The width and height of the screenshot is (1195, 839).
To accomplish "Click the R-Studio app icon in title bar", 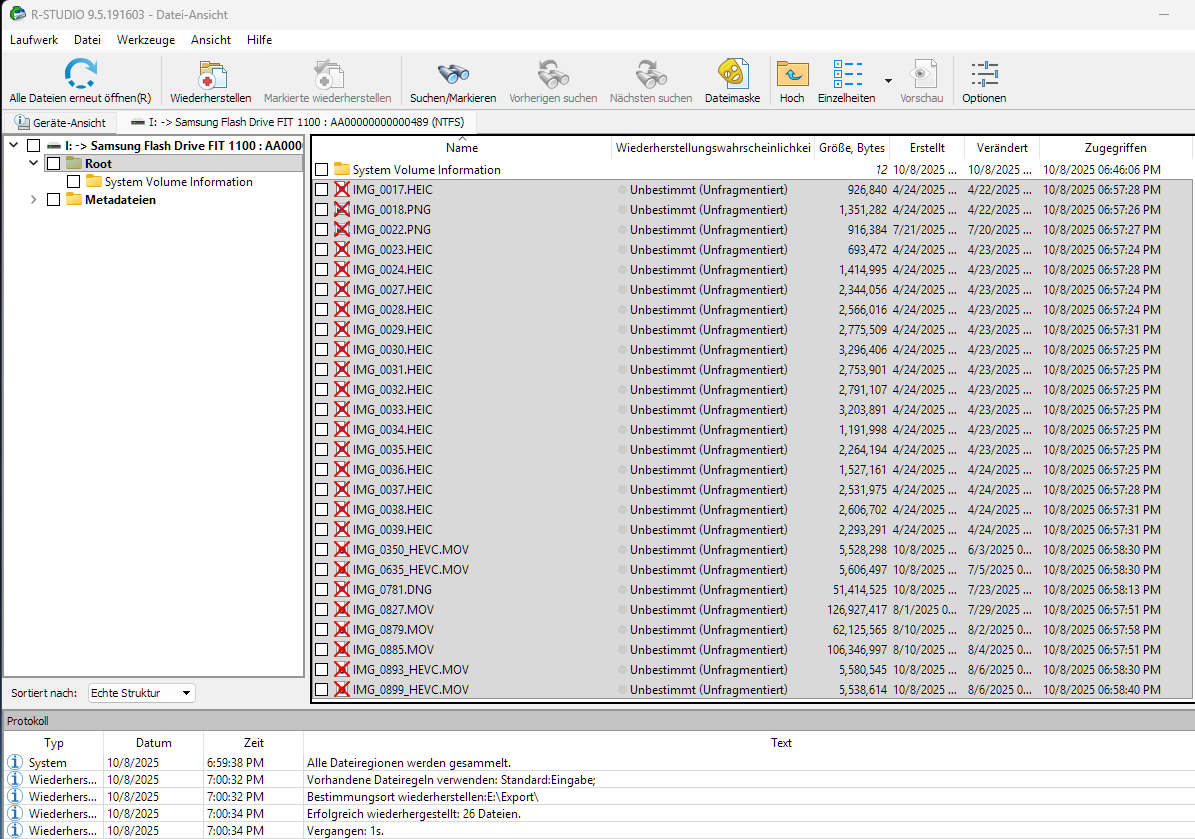I will (x=18, y=14).
